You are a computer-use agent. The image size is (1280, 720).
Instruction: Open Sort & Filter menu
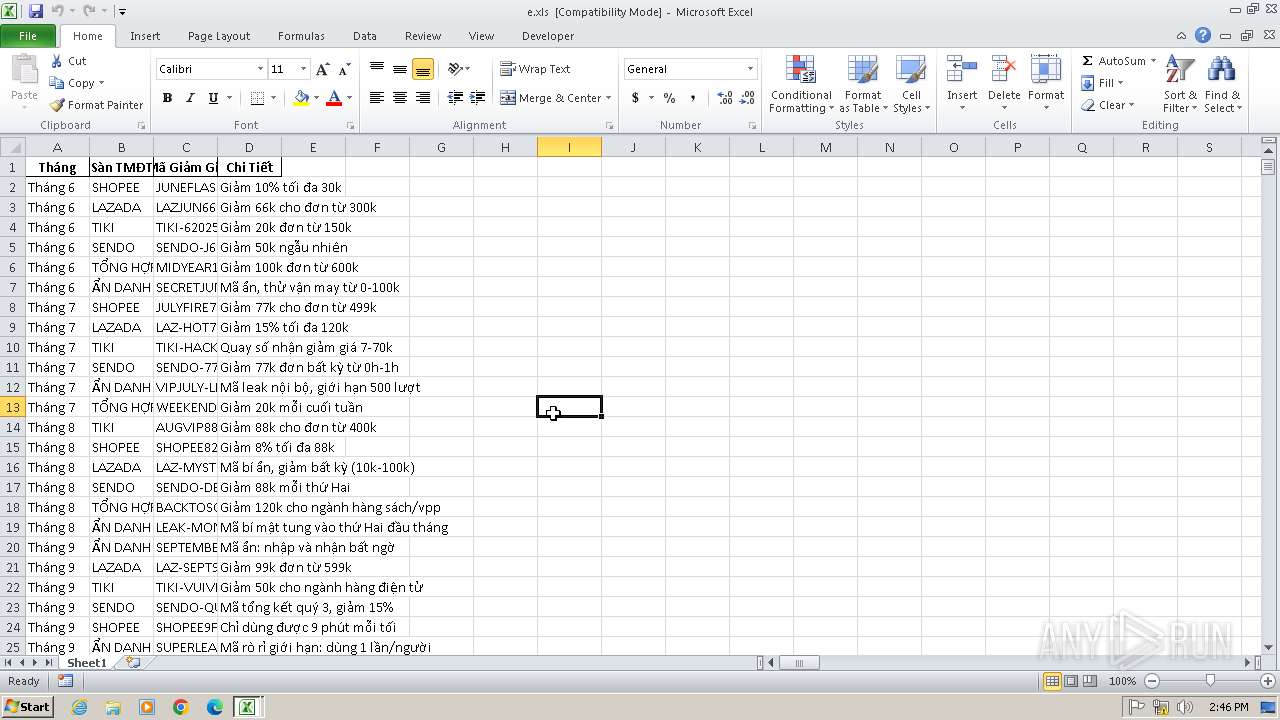pos(1180,84)
